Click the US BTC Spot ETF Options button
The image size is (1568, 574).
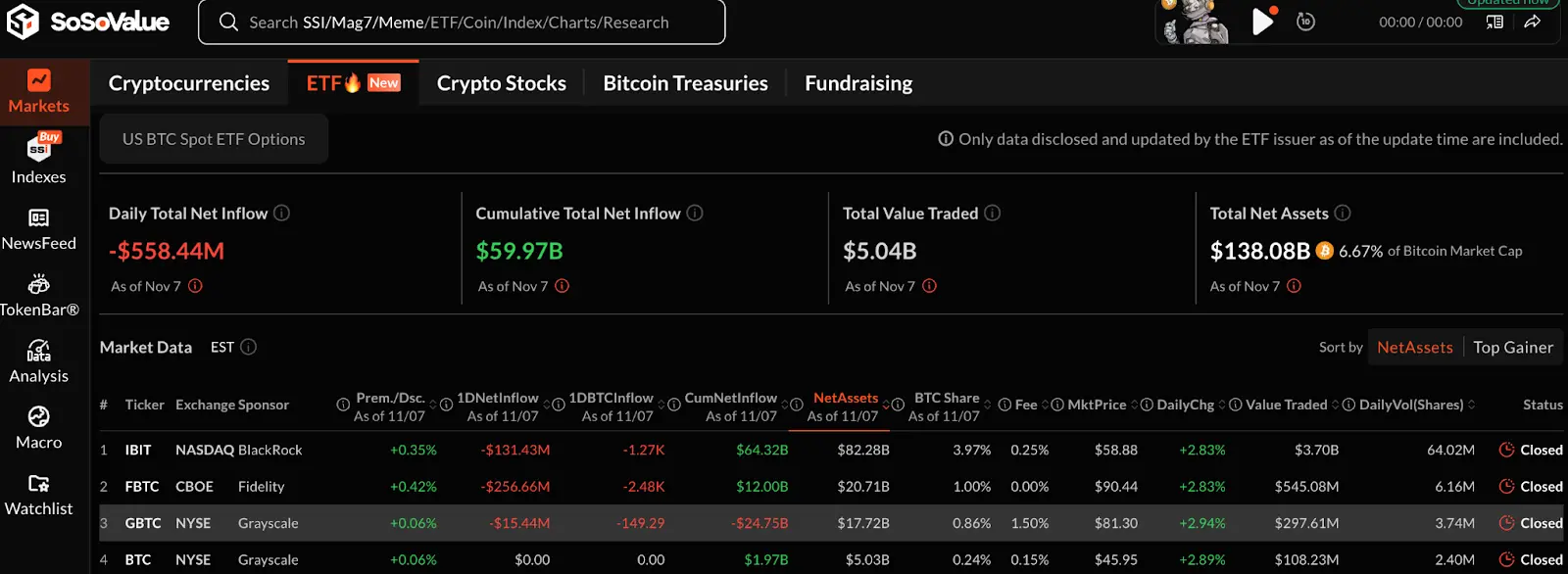coord(214,139)
